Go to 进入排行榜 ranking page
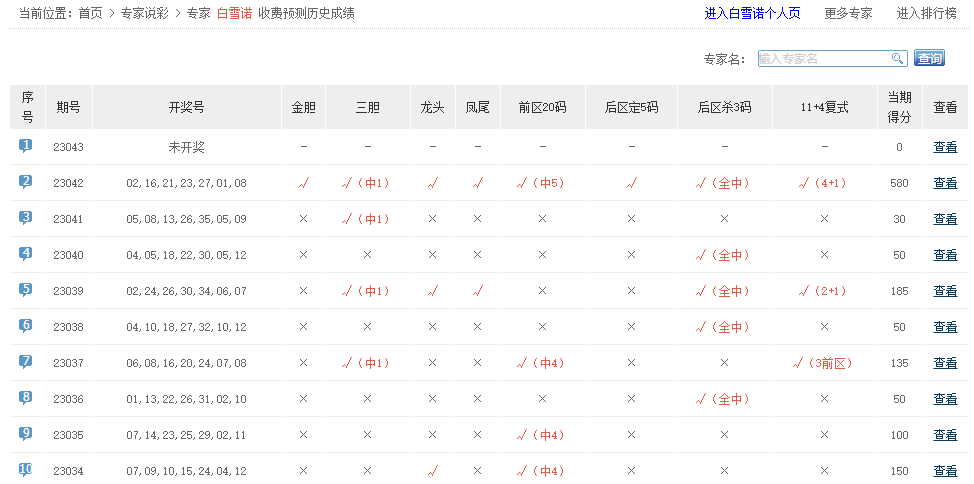 926,14
